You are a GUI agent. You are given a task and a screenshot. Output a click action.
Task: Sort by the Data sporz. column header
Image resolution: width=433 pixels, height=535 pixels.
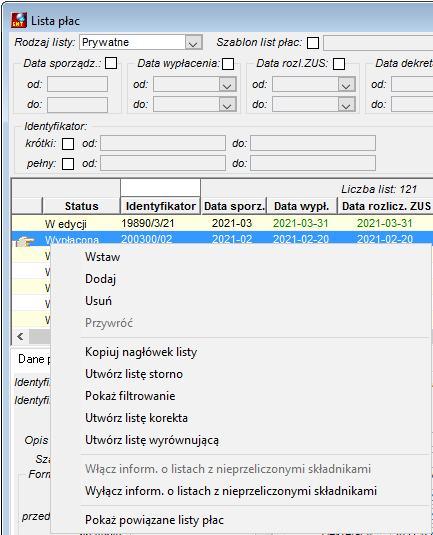click(234, 206)
